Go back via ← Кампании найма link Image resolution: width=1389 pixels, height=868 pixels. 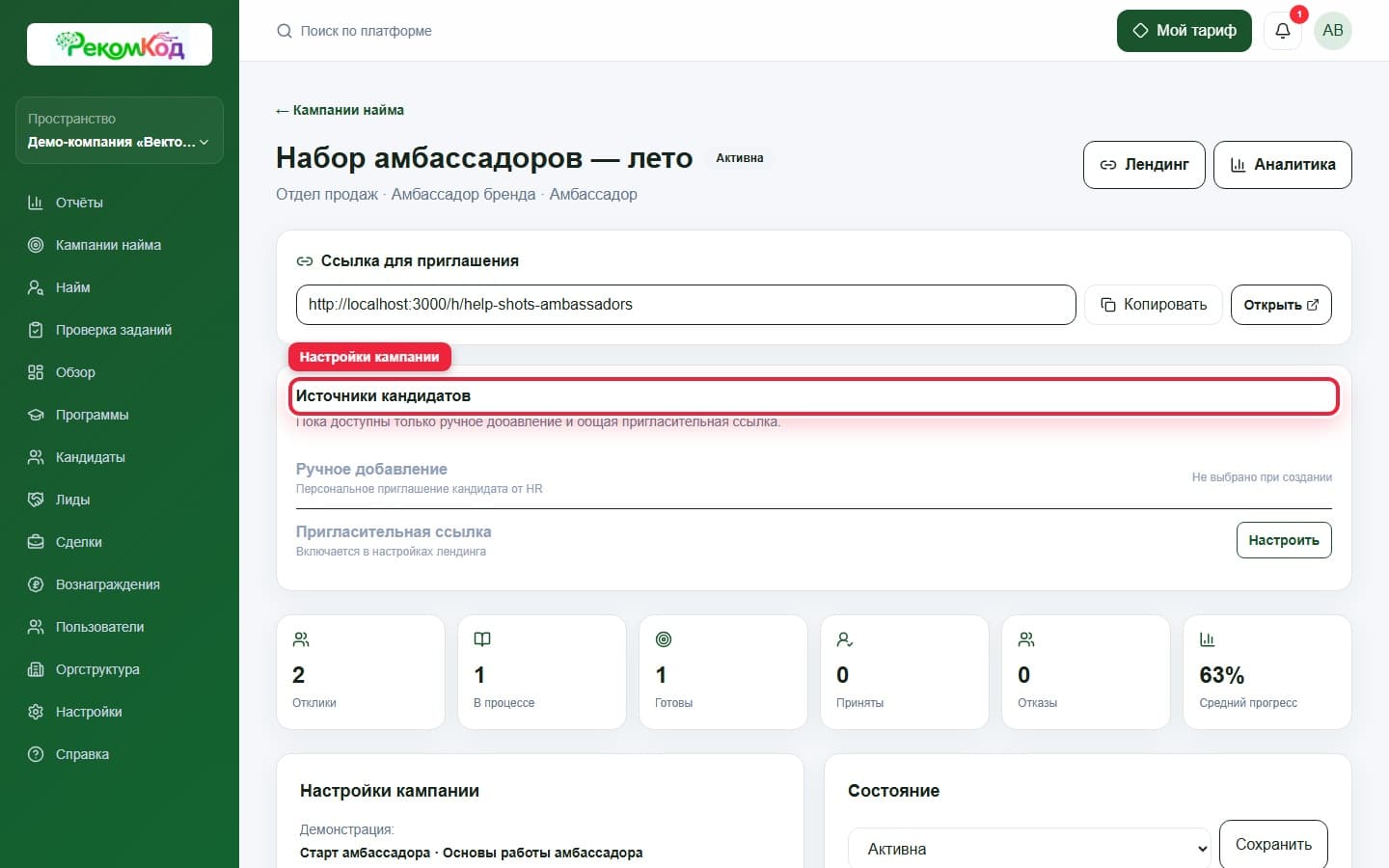click(x=340, y=110)
